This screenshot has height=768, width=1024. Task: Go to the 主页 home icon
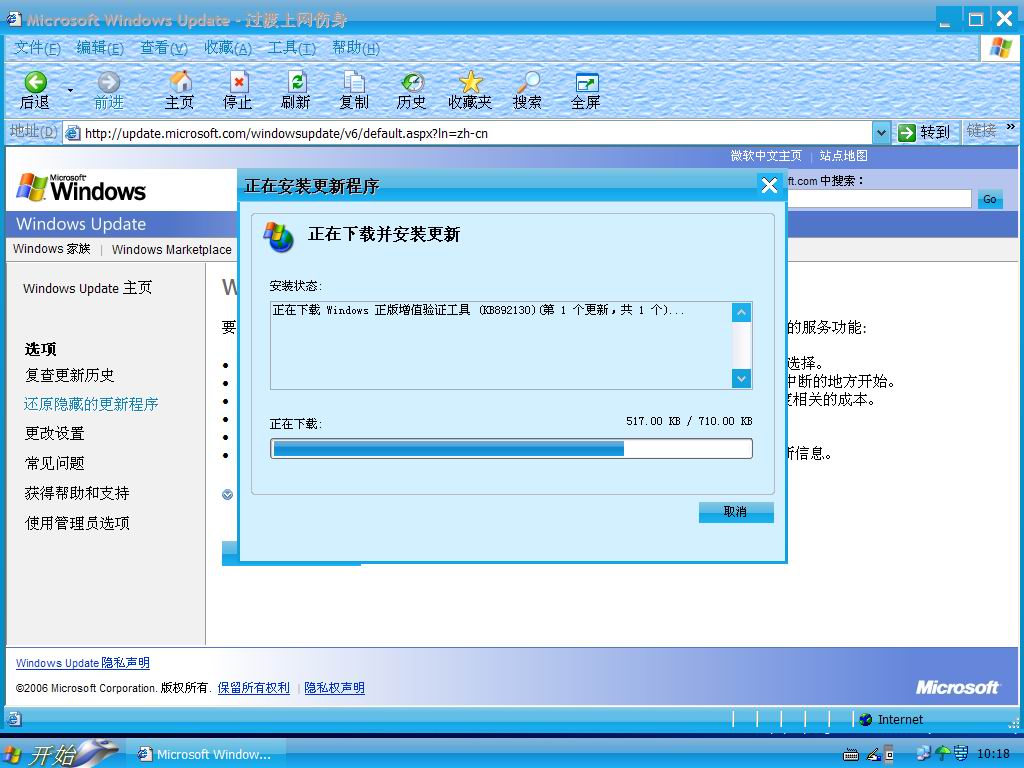pyautogui.click(x=181, y=81)
